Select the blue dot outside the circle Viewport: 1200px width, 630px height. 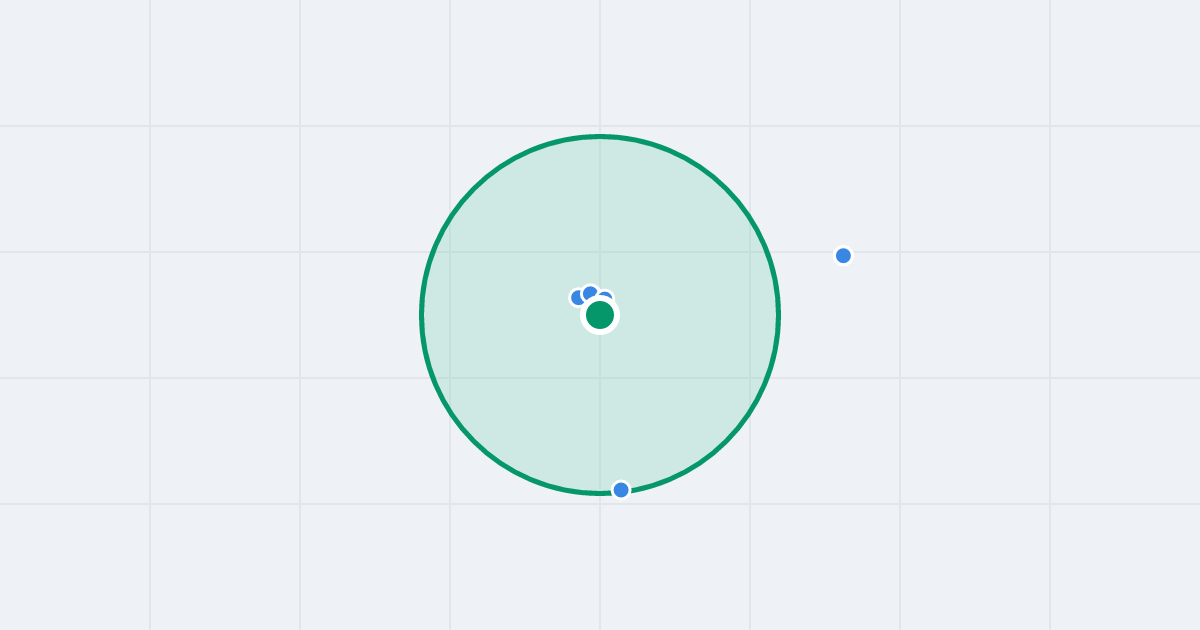(843, 255)
